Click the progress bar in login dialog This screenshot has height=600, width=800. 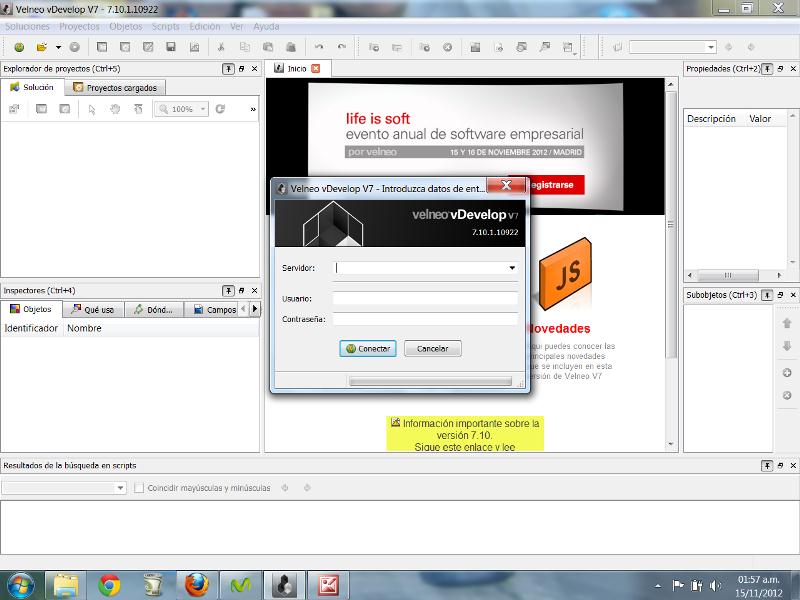tap(431, 381)
